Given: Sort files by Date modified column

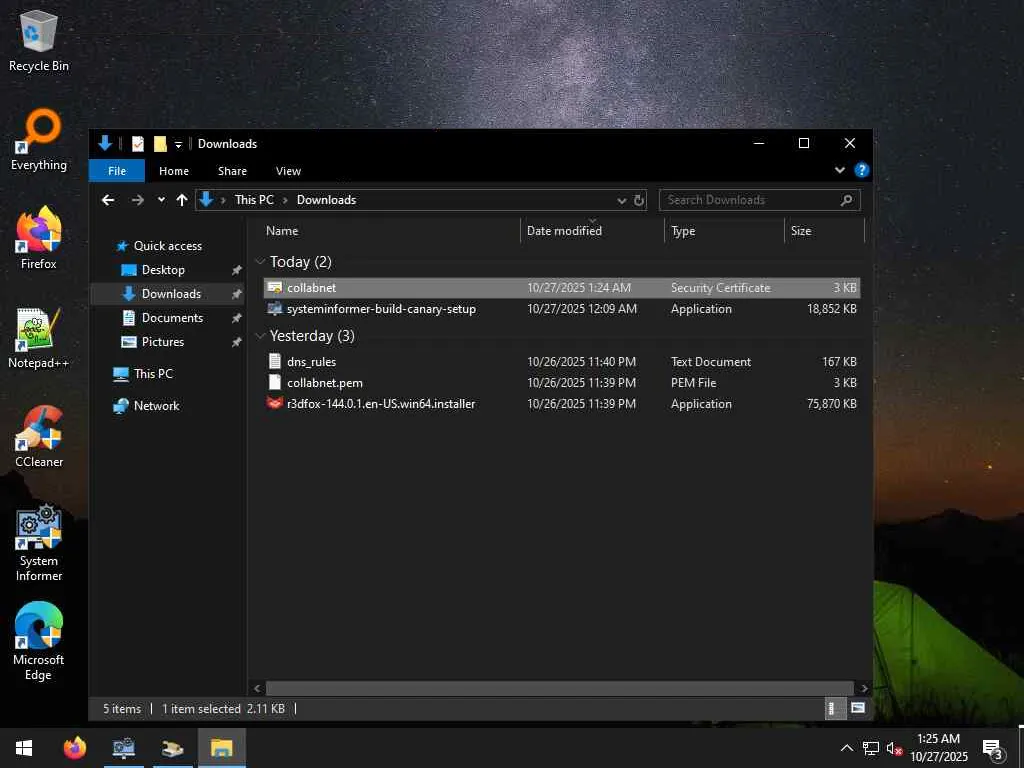Looking at the screenshot, I should pos(564,231).
